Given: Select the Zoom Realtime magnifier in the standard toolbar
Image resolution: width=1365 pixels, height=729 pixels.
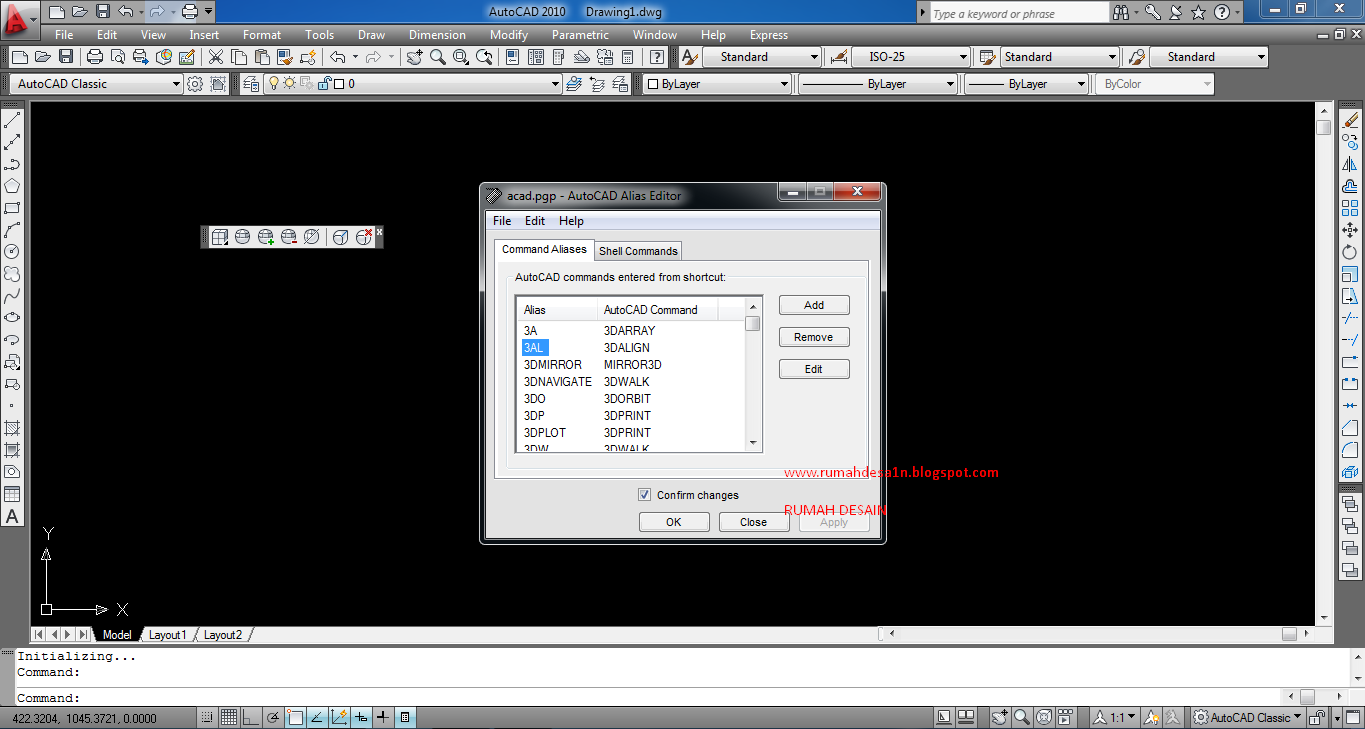Looking at the screenshot, I should [437, 57].
